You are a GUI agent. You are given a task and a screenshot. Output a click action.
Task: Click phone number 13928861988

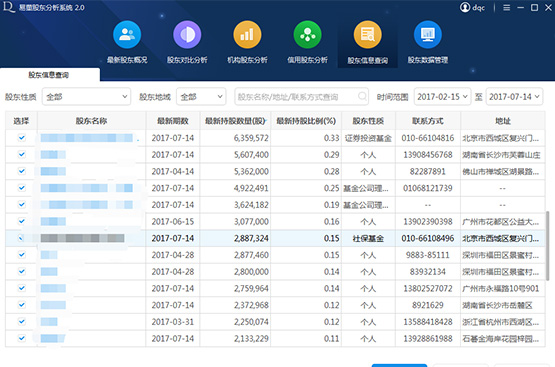428,339
